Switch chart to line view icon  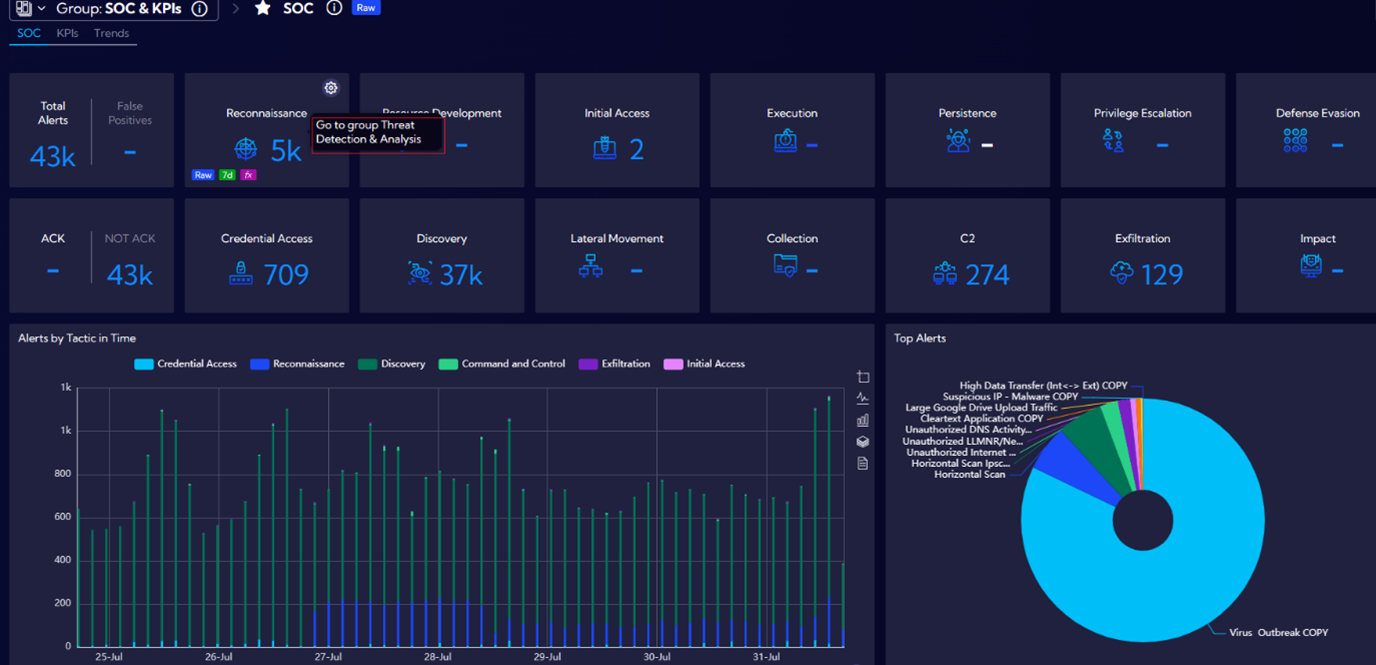coord(863,398)
